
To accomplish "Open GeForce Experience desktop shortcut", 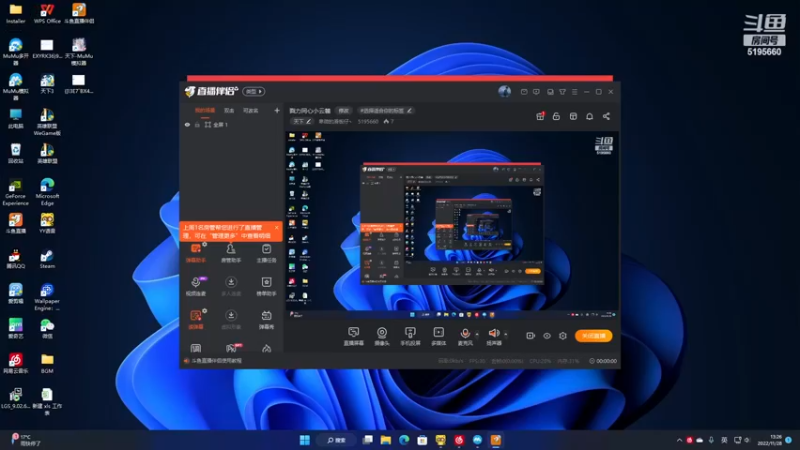I will pos(15,192).
